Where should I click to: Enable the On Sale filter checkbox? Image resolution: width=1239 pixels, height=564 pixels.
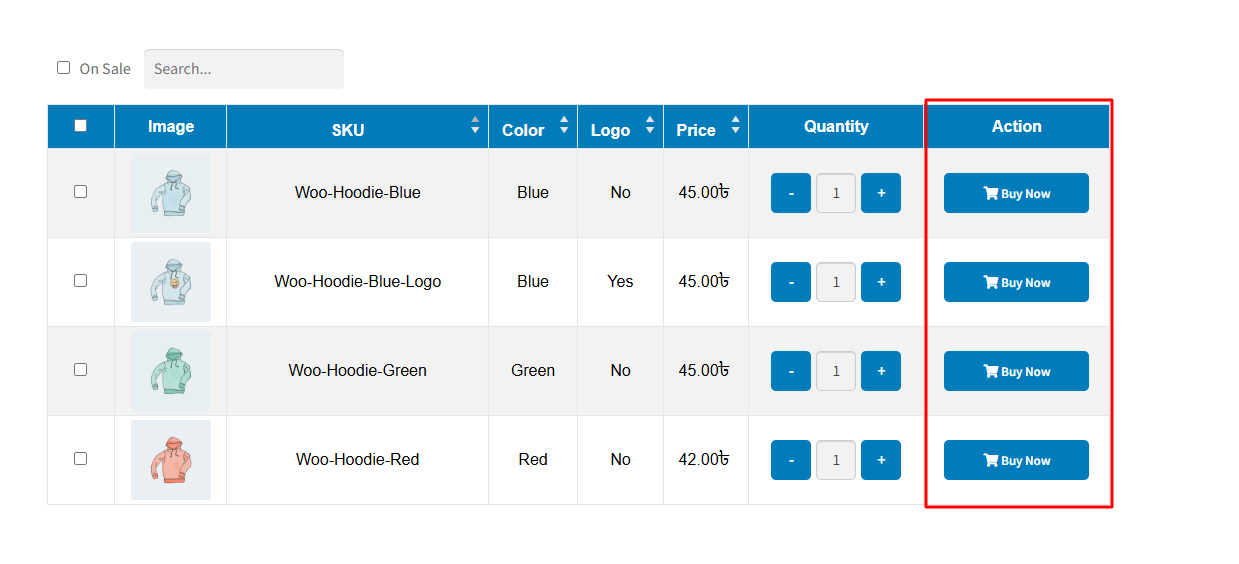(x=64, y=68)
